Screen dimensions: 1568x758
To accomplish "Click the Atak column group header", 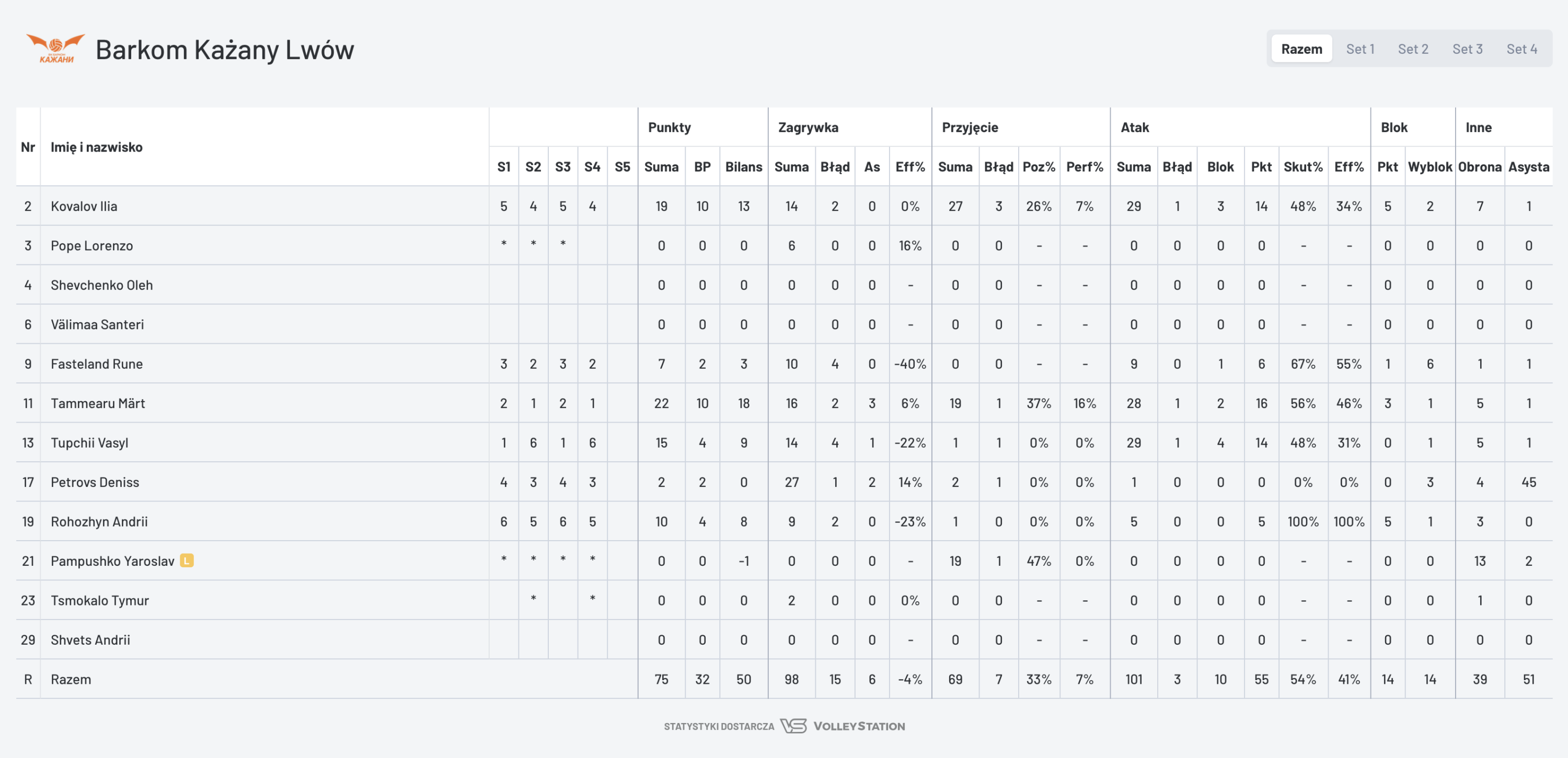I will 1135,127.
